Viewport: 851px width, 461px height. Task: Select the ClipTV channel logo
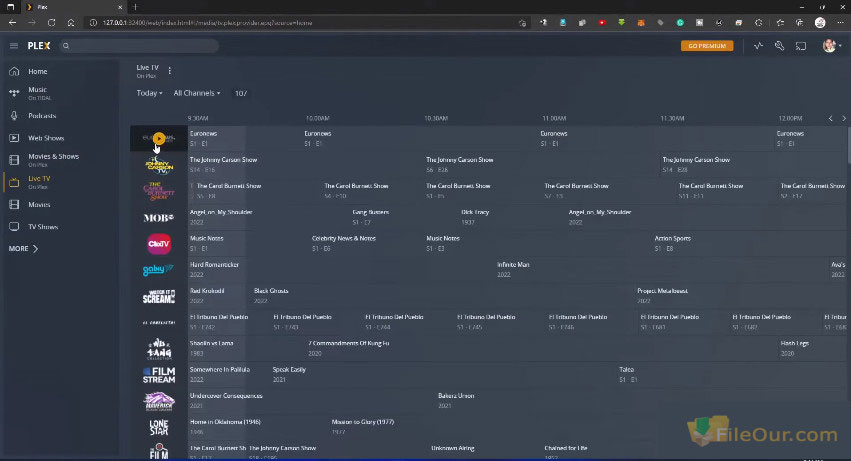[x=158, y=244]
